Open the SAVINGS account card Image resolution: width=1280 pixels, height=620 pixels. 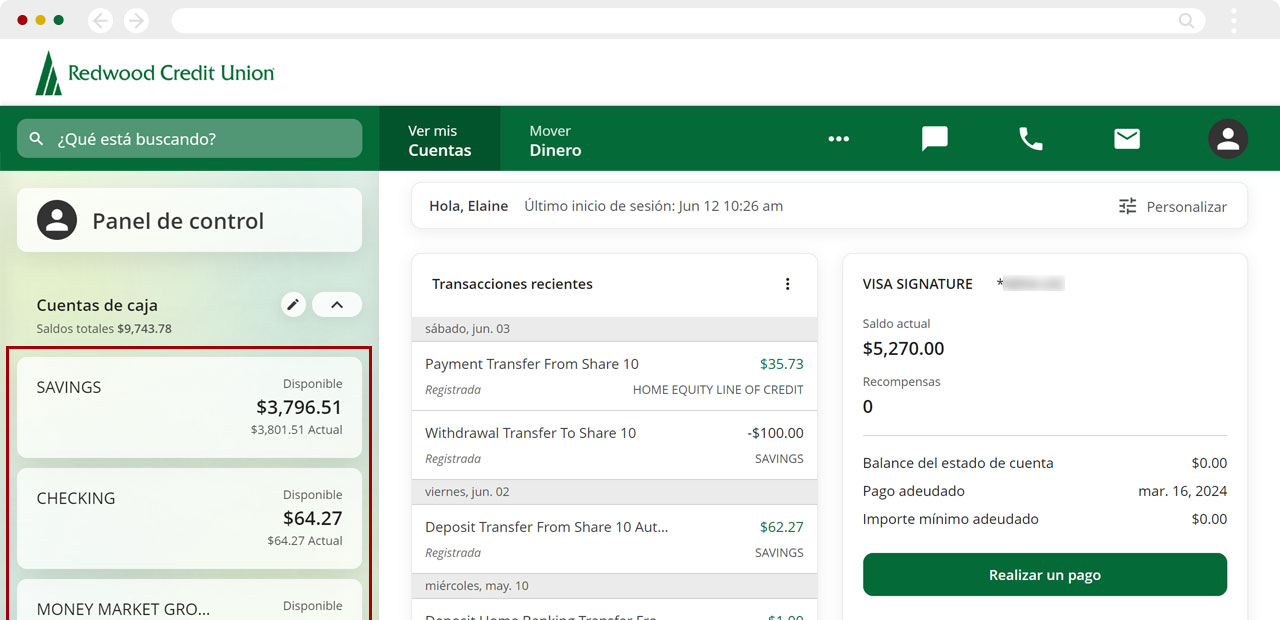(x=189, y=407)
